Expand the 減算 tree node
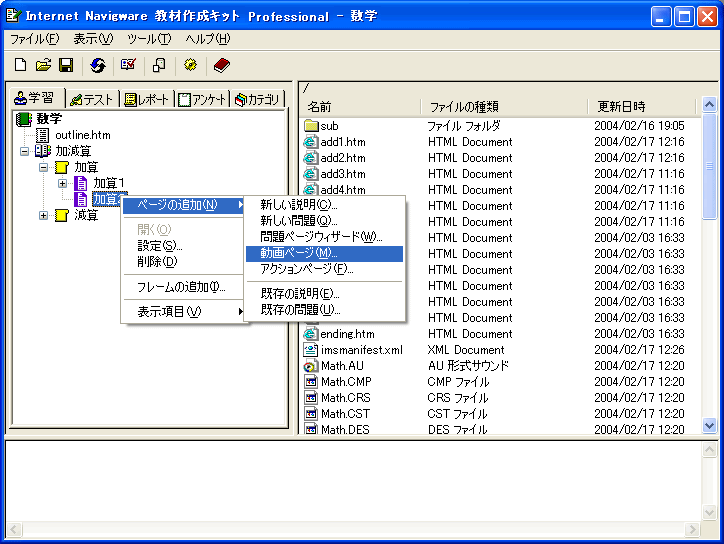 (x=43, y=216)
